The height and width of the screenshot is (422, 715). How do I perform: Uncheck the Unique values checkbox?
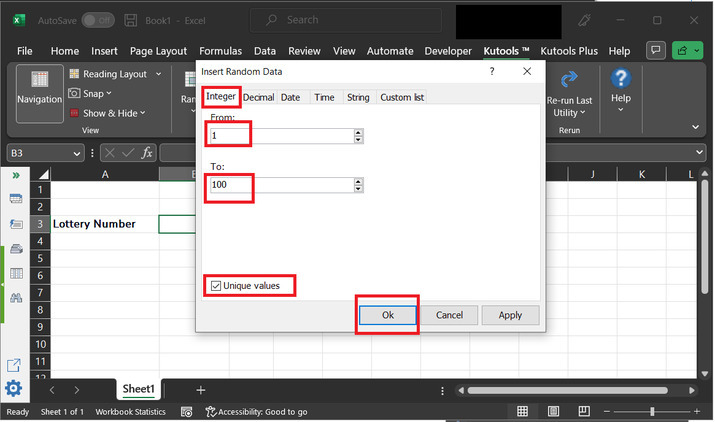[216, 286]
